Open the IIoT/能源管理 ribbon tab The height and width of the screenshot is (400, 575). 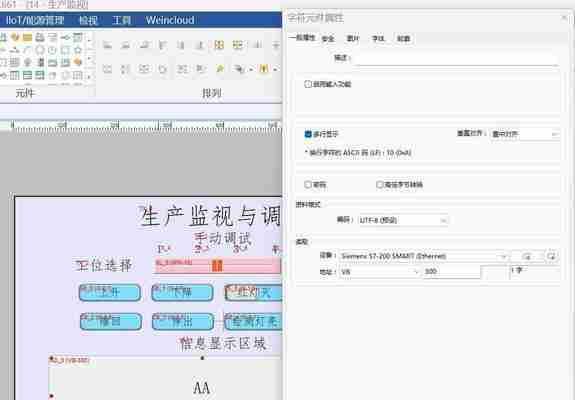click(35, 20)
